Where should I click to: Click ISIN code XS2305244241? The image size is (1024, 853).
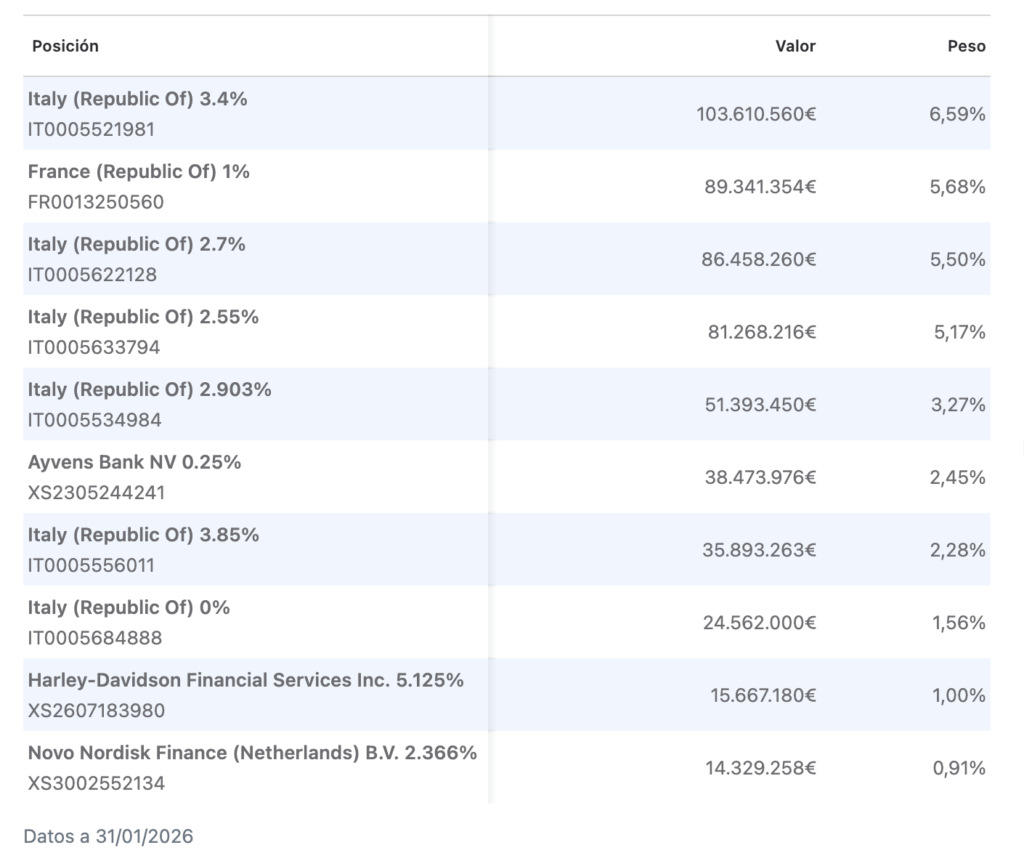pyautogui.click(x=97, y=492)
